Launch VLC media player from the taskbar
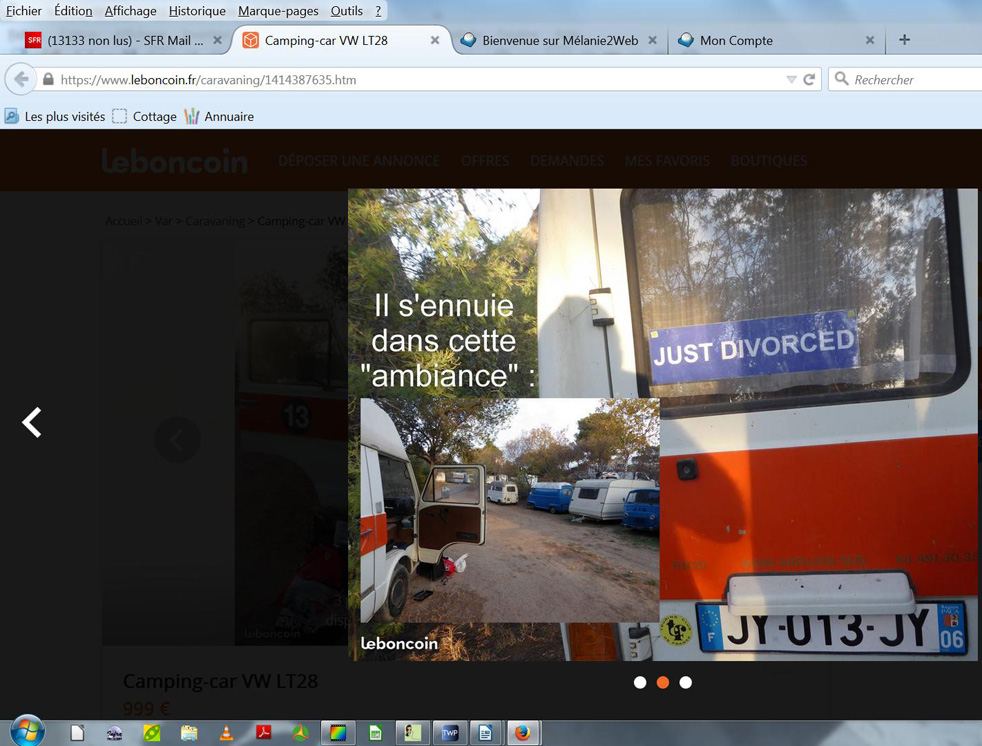The width and height of the screenshot is (982, 746). point(226,732)
